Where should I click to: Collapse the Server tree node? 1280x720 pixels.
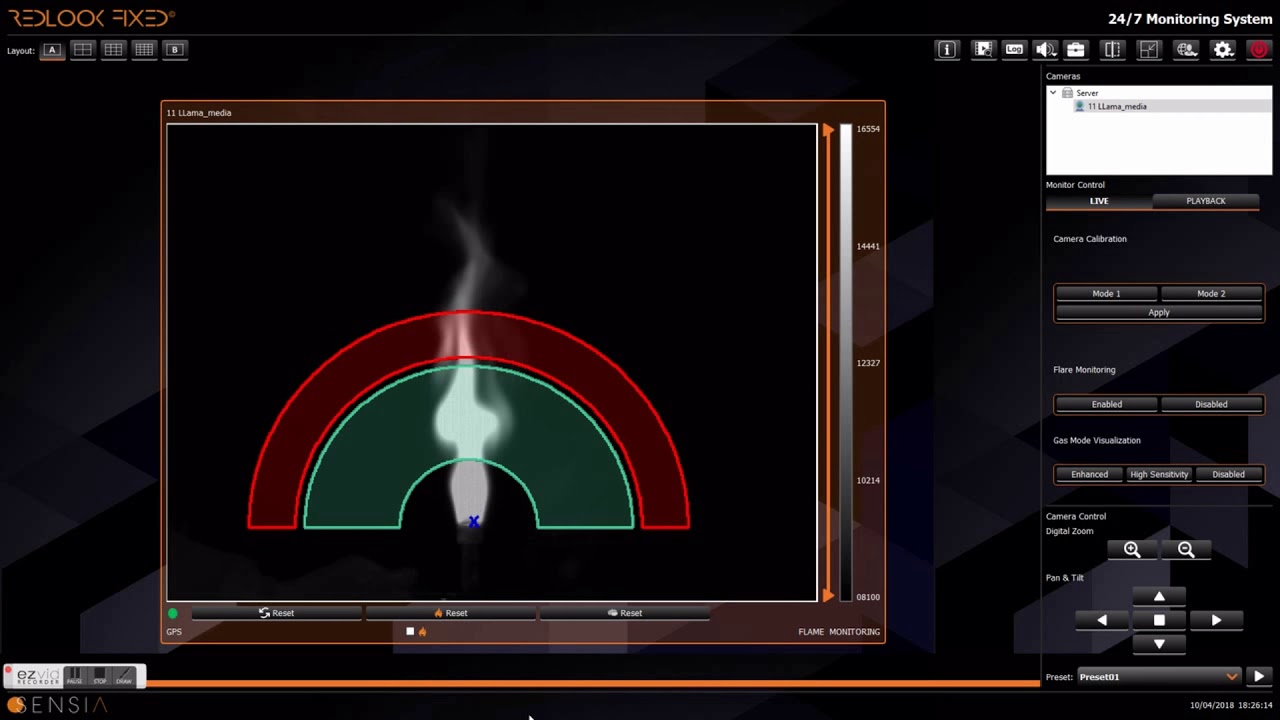[1053, 93]
